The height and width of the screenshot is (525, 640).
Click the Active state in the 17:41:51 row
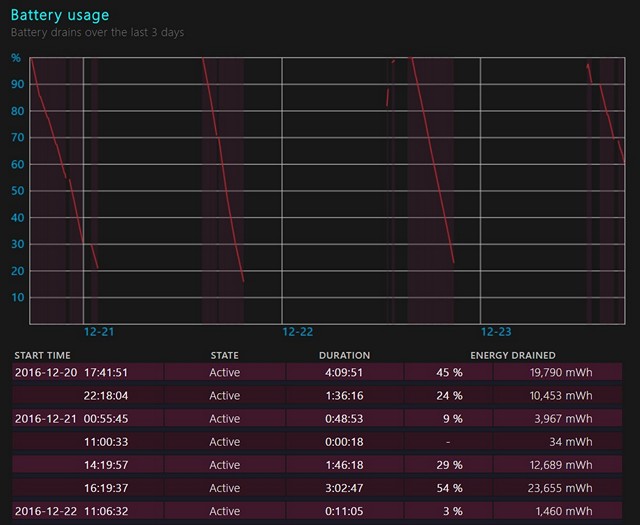point(224,372)
